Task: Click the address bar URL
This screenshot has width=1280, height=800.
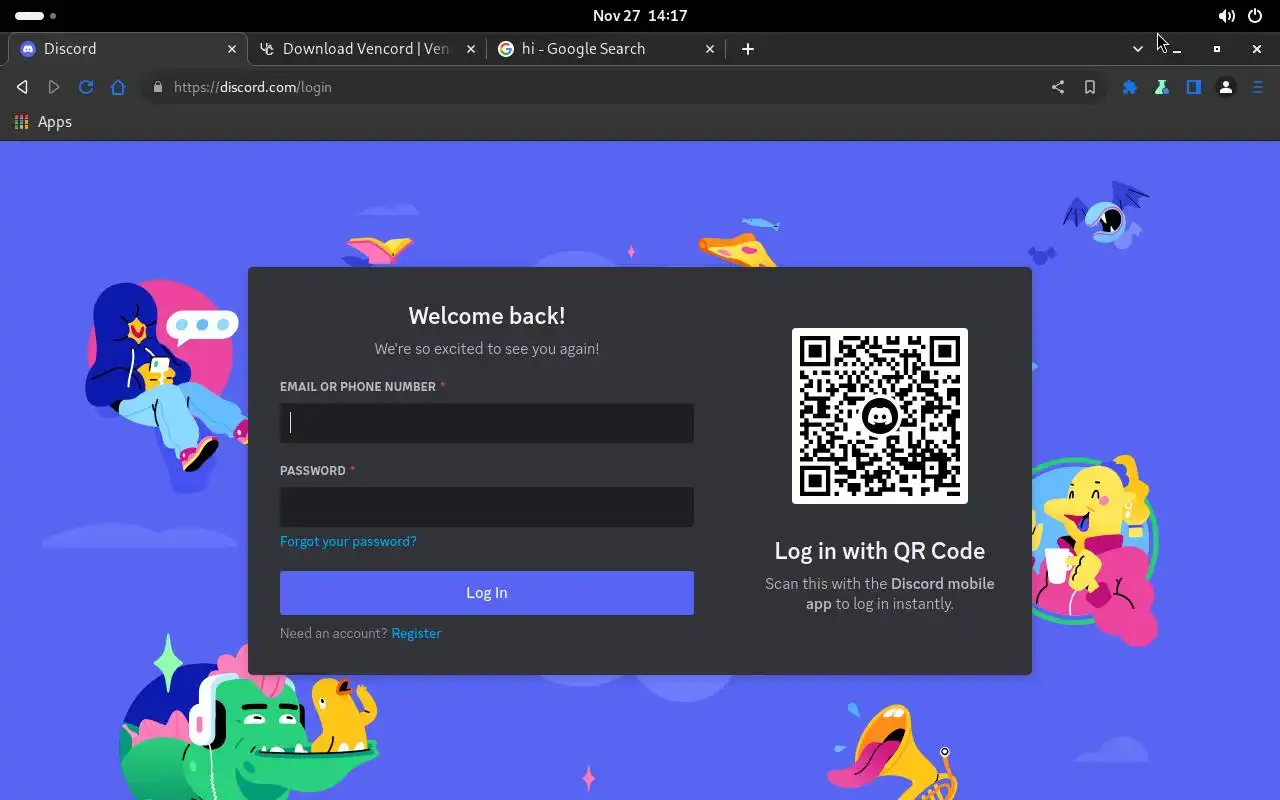Action: coord(253,87)
